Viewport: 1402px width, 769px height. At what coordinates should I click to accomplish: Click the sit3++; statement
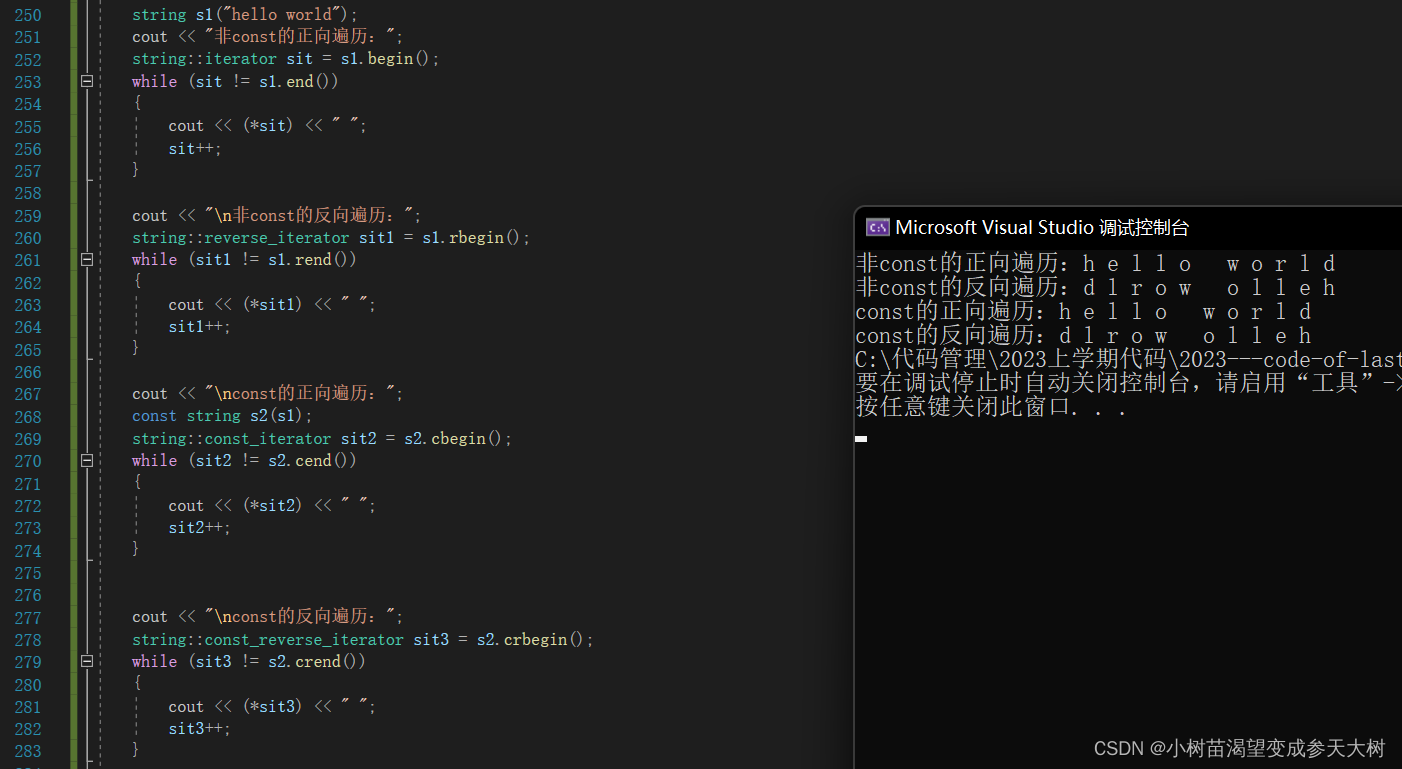200,728
